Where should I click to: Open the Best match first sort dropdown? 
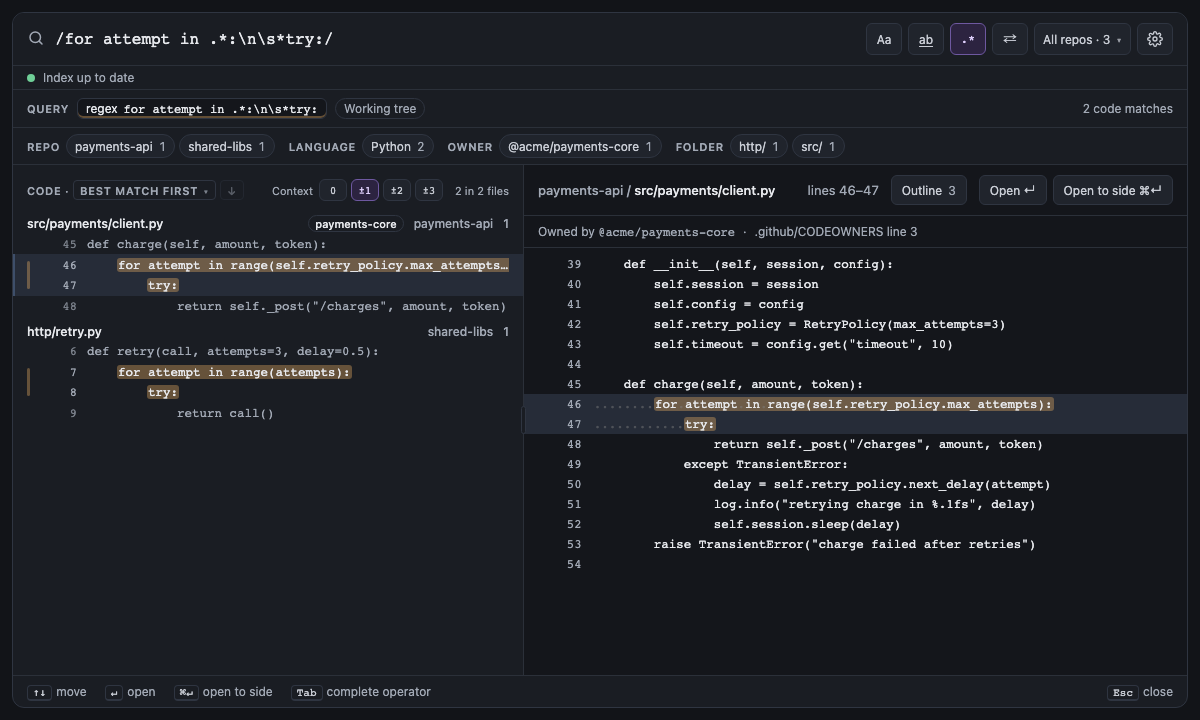[144, 191]
